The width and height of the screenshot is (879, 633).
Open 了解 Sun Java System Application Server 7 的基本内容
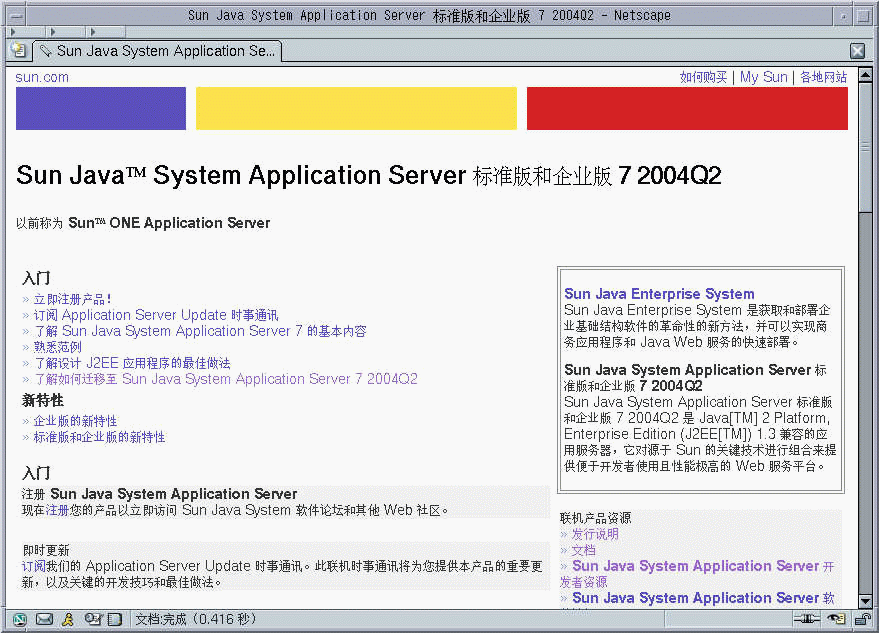(x=200, y=331)
